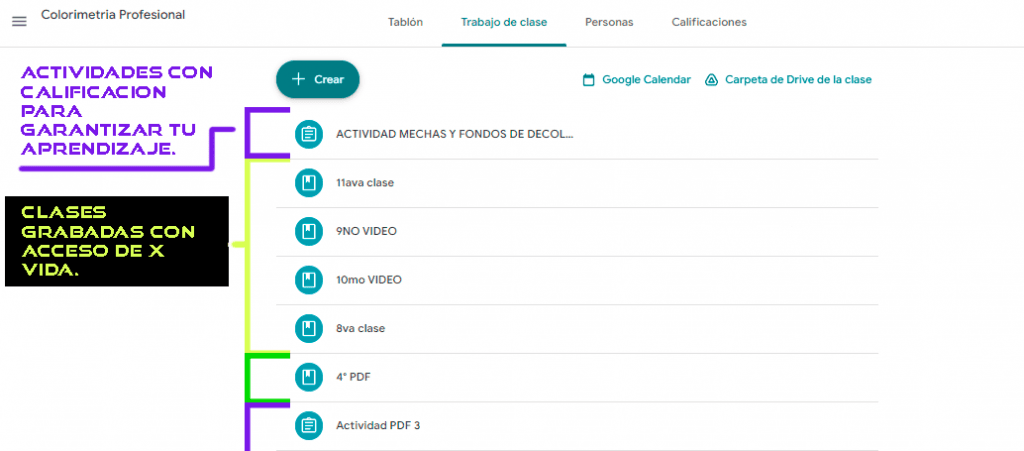Open the hamburger main menu

pos(19,21)
